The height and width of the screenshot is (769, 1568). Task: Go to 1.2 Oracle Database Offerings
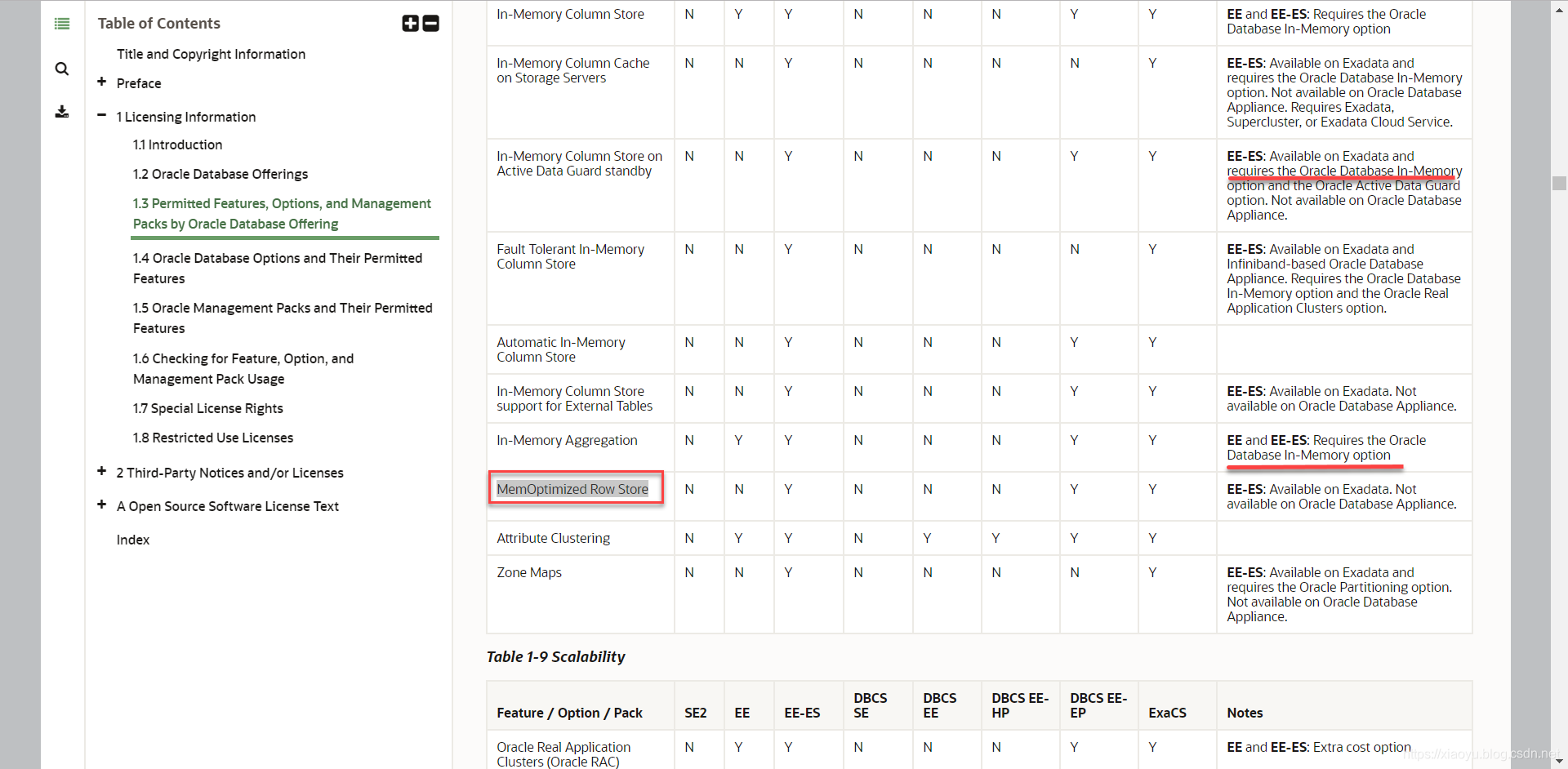[220, 174]
